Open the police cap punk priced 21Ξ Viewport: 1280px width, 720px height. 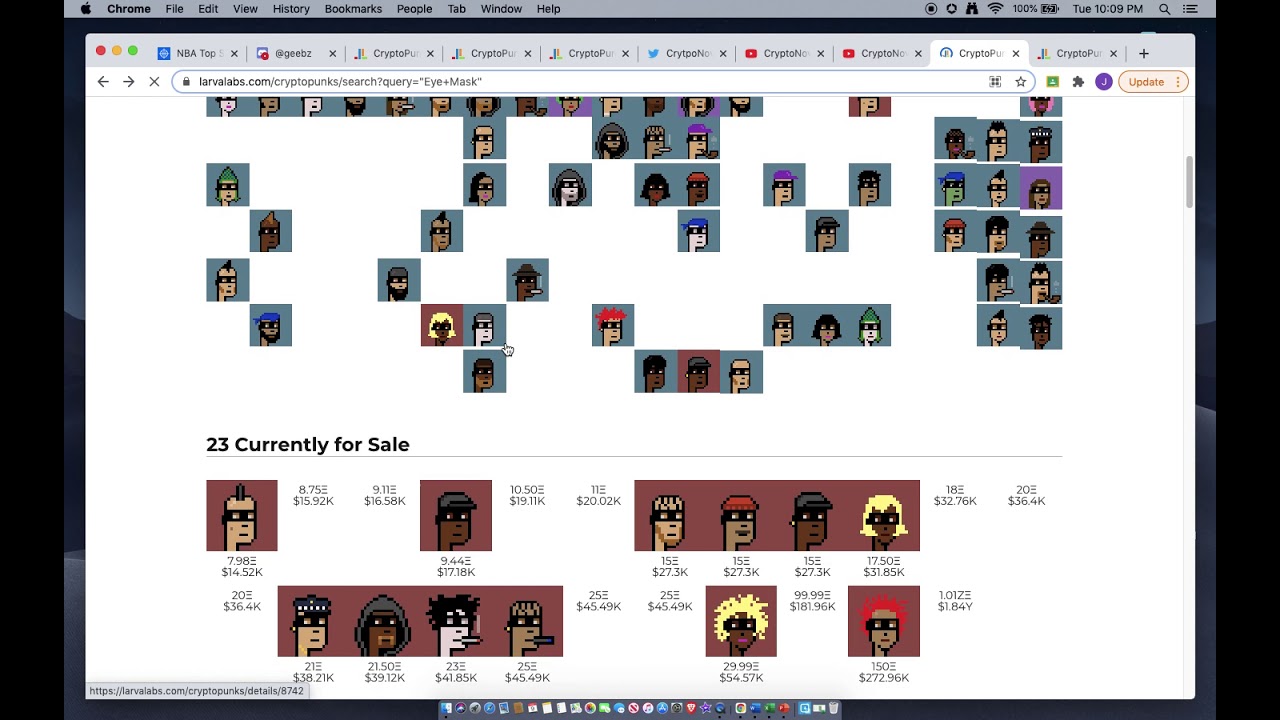313,622
